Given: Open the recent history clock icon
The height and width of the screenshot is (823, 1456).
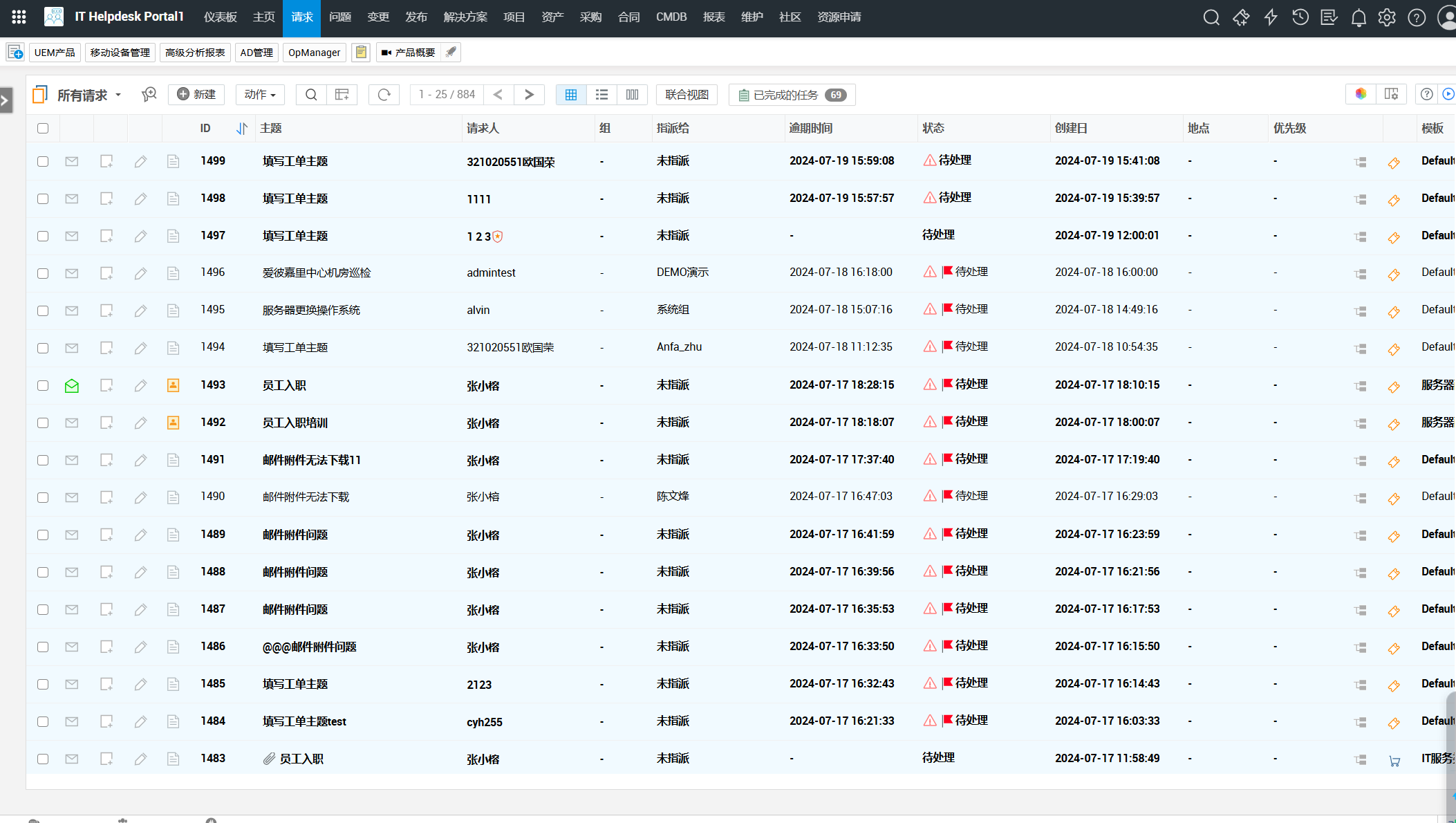Looking at the screenshot, I should 1300,18.
